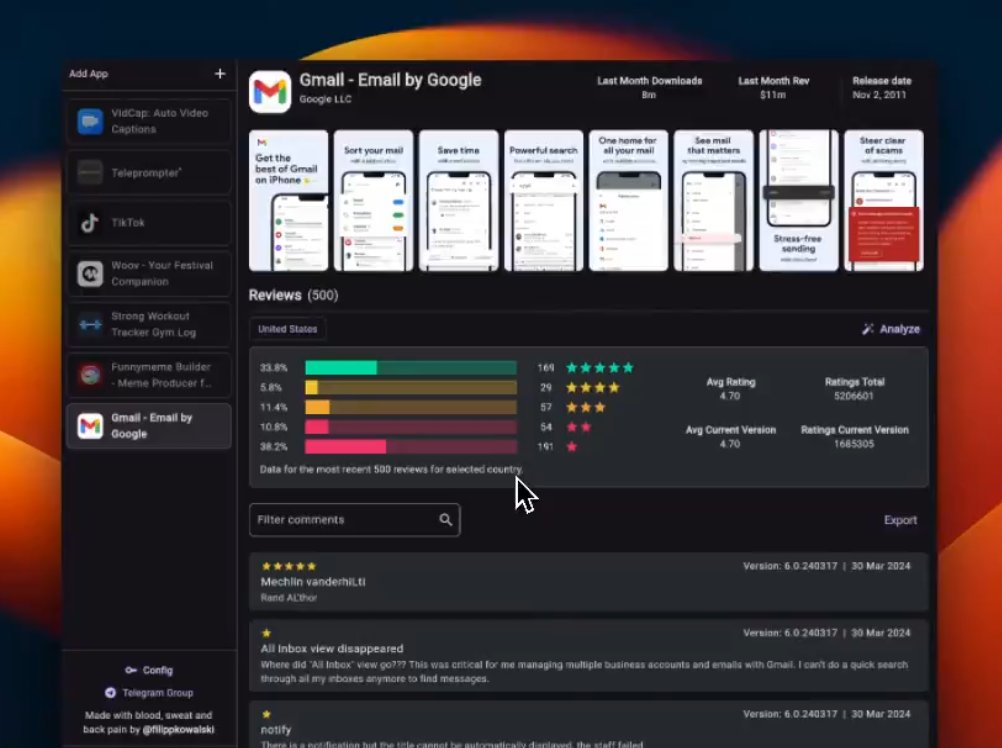Click 'All Inbox view disappeared' review title
Screen dimensions: 1002x748
[332, 648]
